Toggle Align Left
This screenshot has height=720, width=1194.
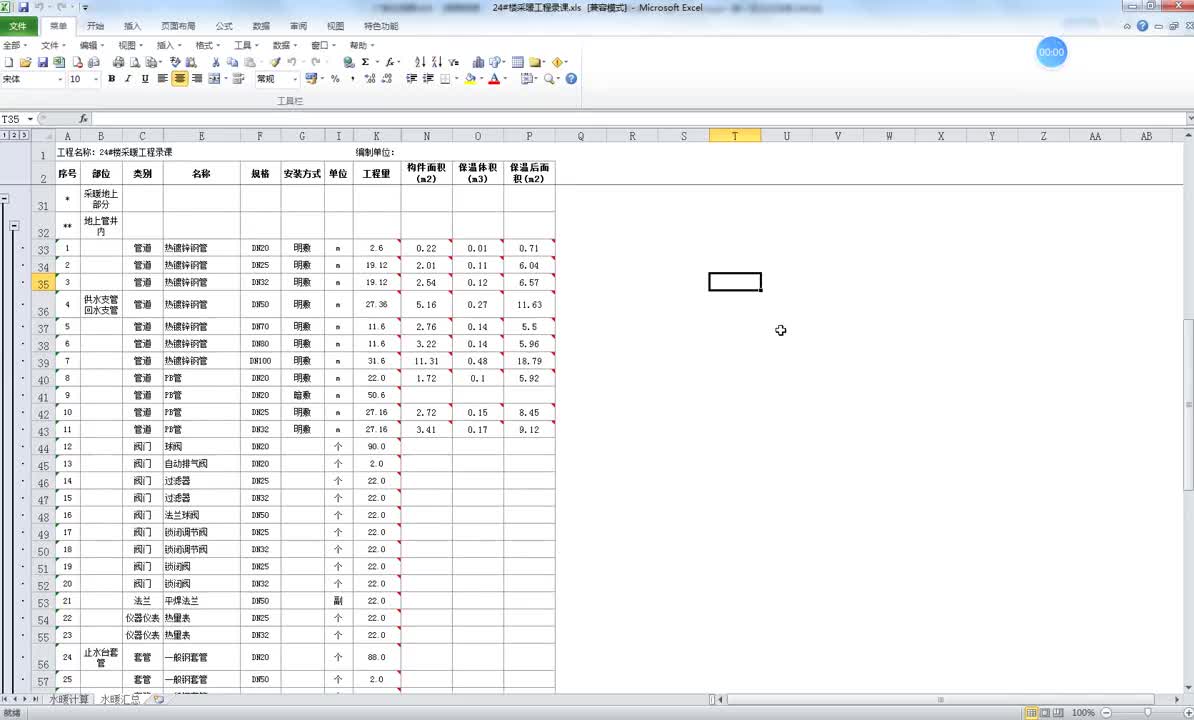click(162, 79)
